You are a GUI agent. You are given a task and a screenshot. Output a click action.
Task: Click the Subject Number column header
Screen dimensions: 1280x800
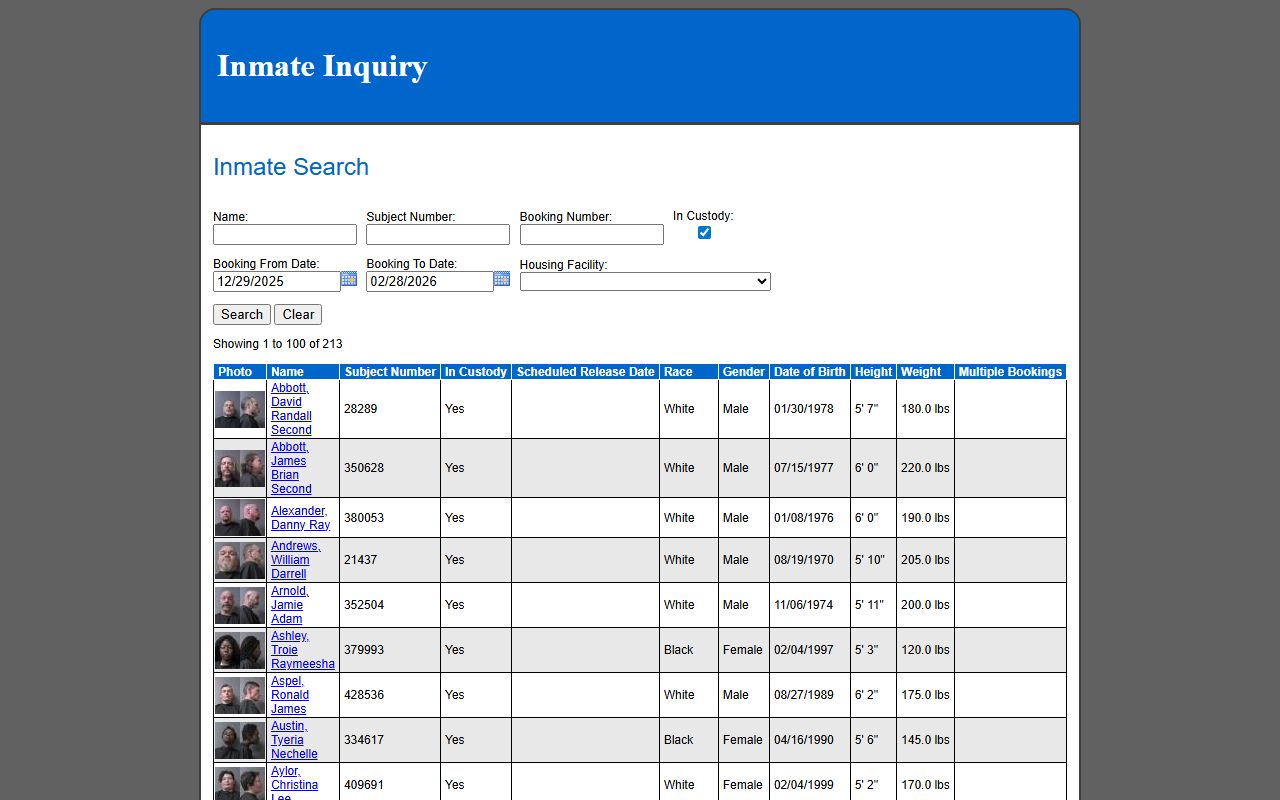390,372
